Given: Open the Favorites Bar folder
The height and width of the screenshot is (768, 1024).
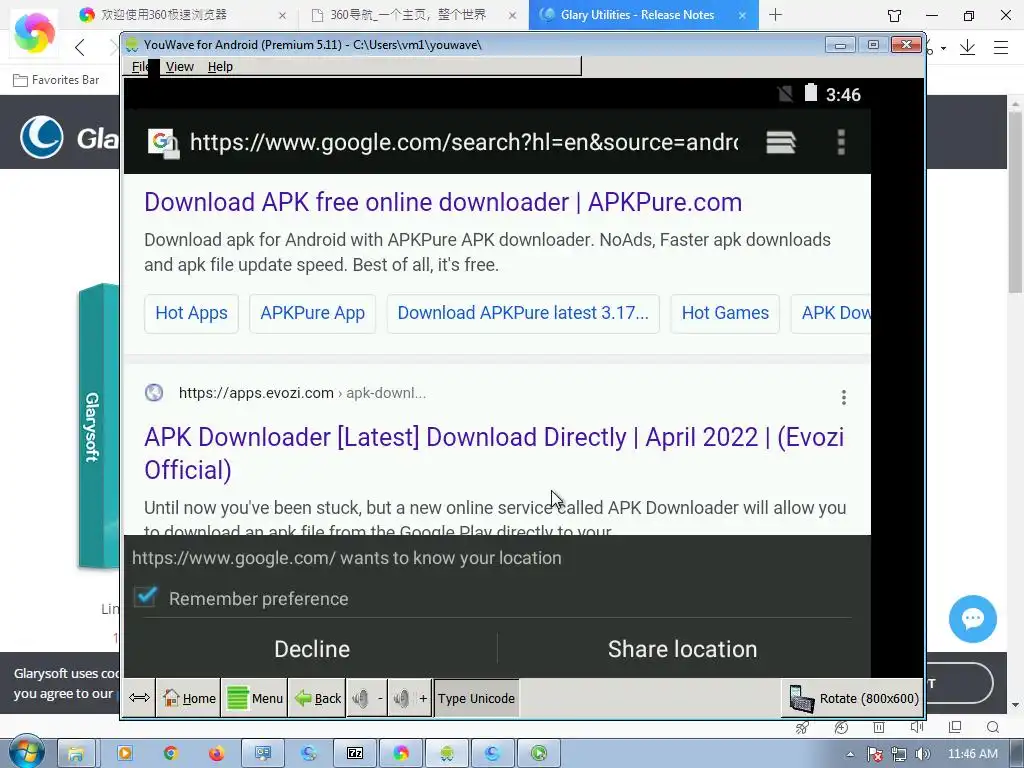Looking at the screenshot, I should pyautogui.click(x=56, y=80).
